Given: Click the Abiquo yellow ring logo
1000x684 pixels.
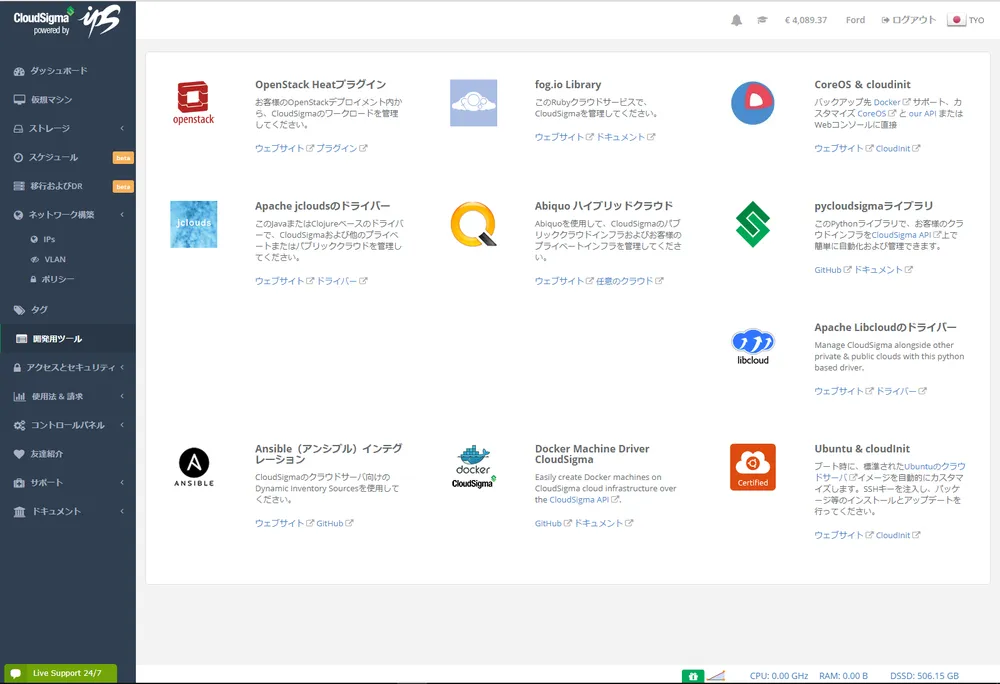Looking at the screenshot, I should (x=473, y=224).
